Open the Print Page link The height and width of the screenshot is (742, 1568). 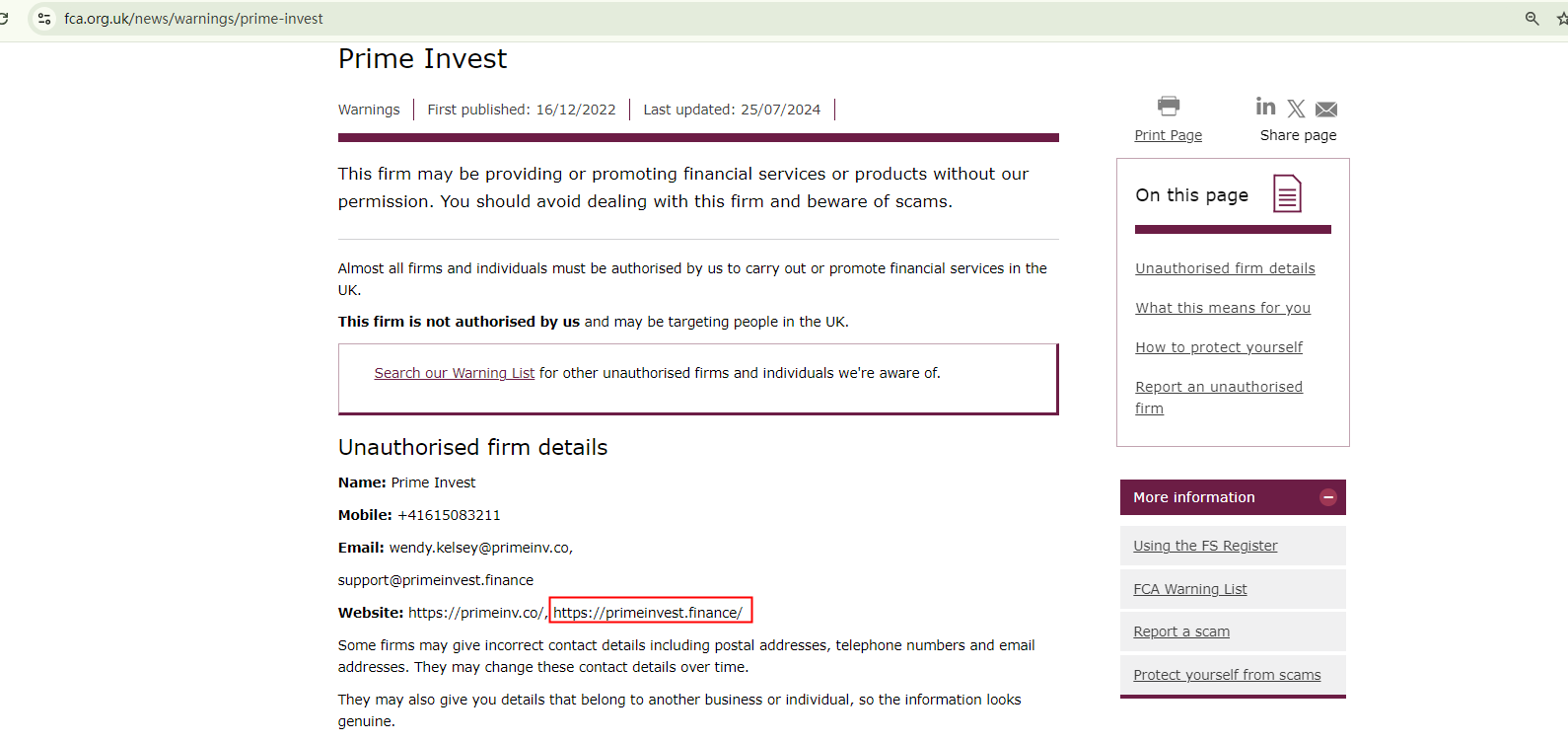click(x=1168, y=135)
